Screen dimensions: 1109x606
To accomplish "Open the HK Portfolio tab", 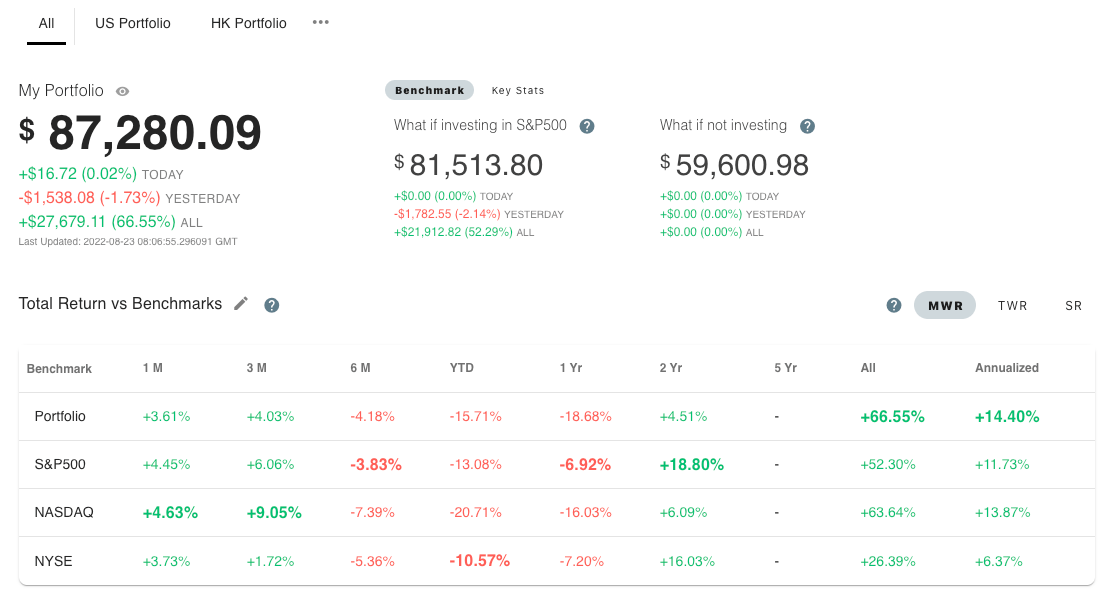I will (x=247, y=22).
